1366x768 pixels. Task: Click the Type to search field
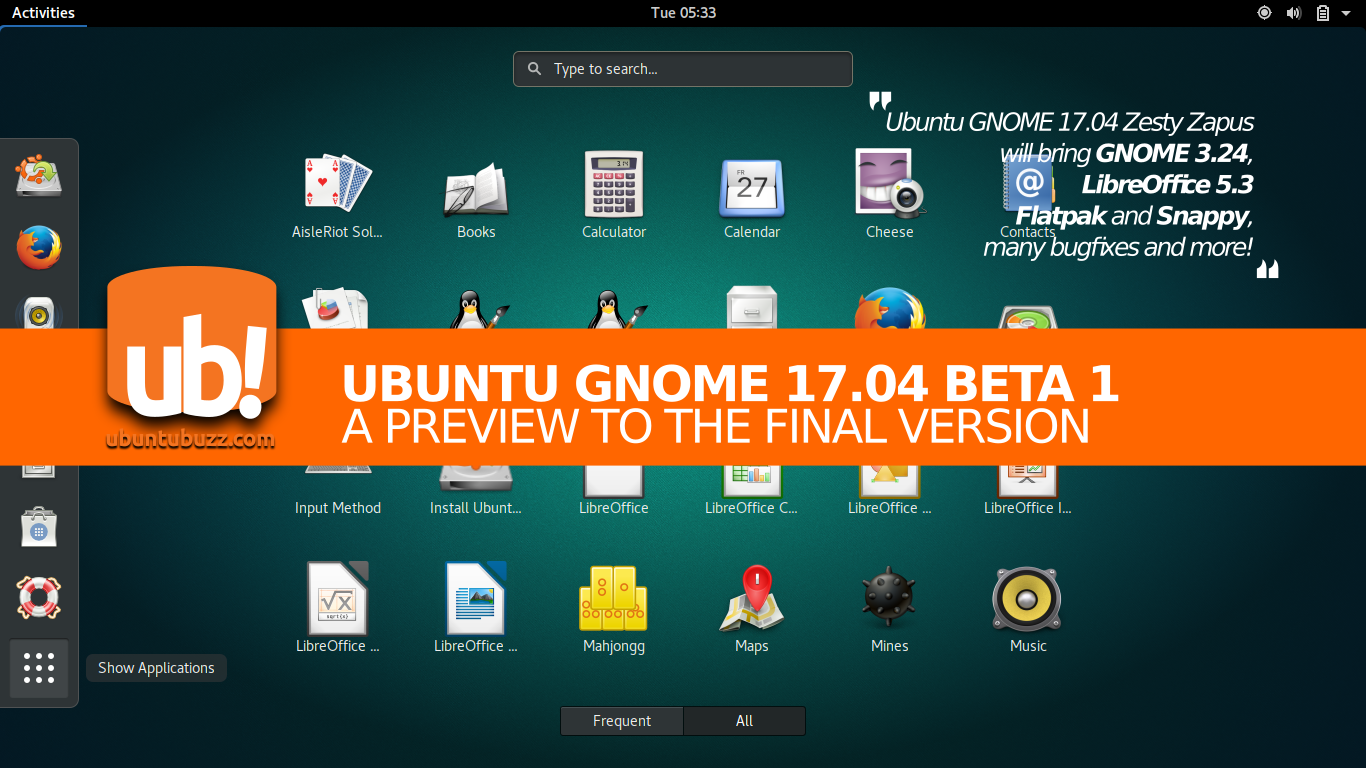pos(683,69)
